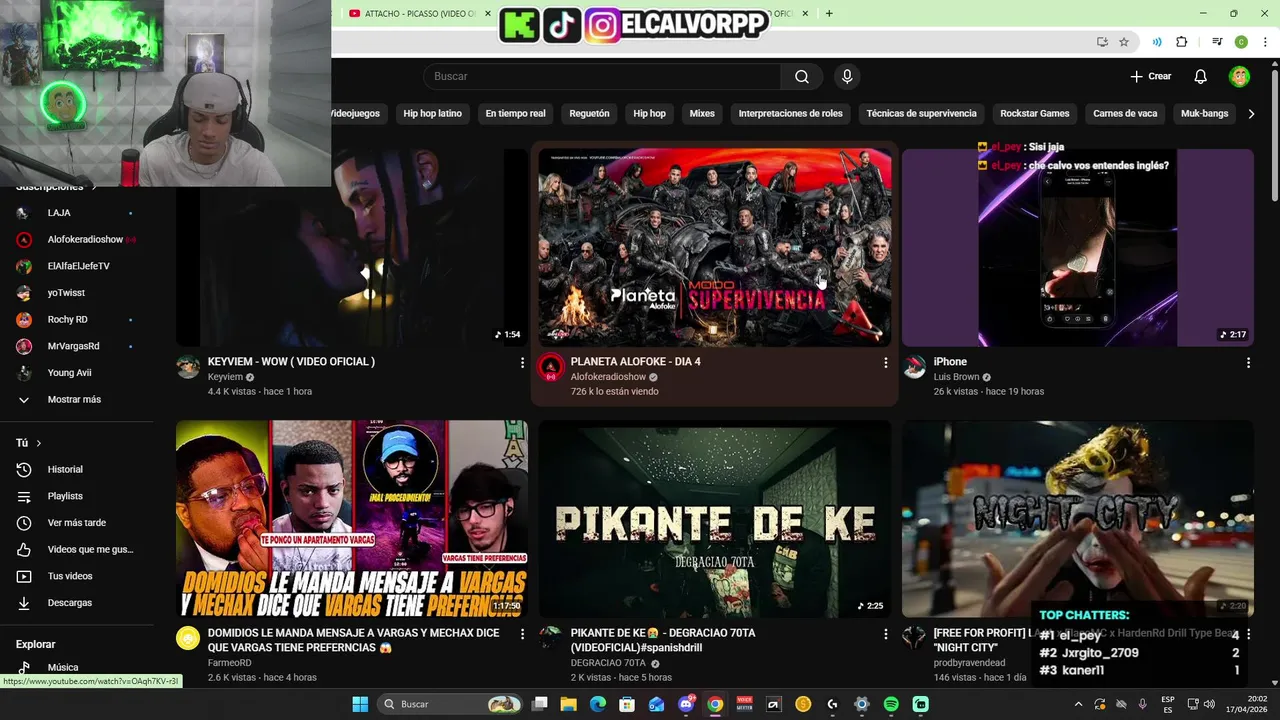Viewport: 1280px width, 720px height.
Task: Open options menu for PIKANTE DE KE video
Action: coord(885,634)
